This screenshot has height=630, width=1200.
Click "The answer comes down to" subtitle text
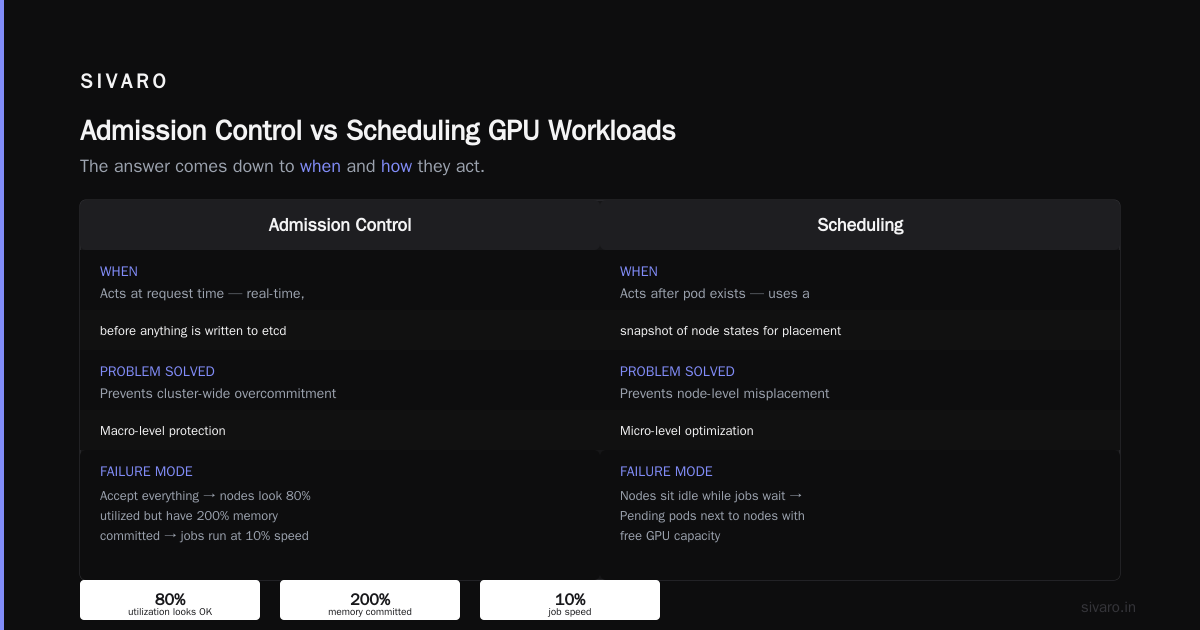click(x=187, y=166)
